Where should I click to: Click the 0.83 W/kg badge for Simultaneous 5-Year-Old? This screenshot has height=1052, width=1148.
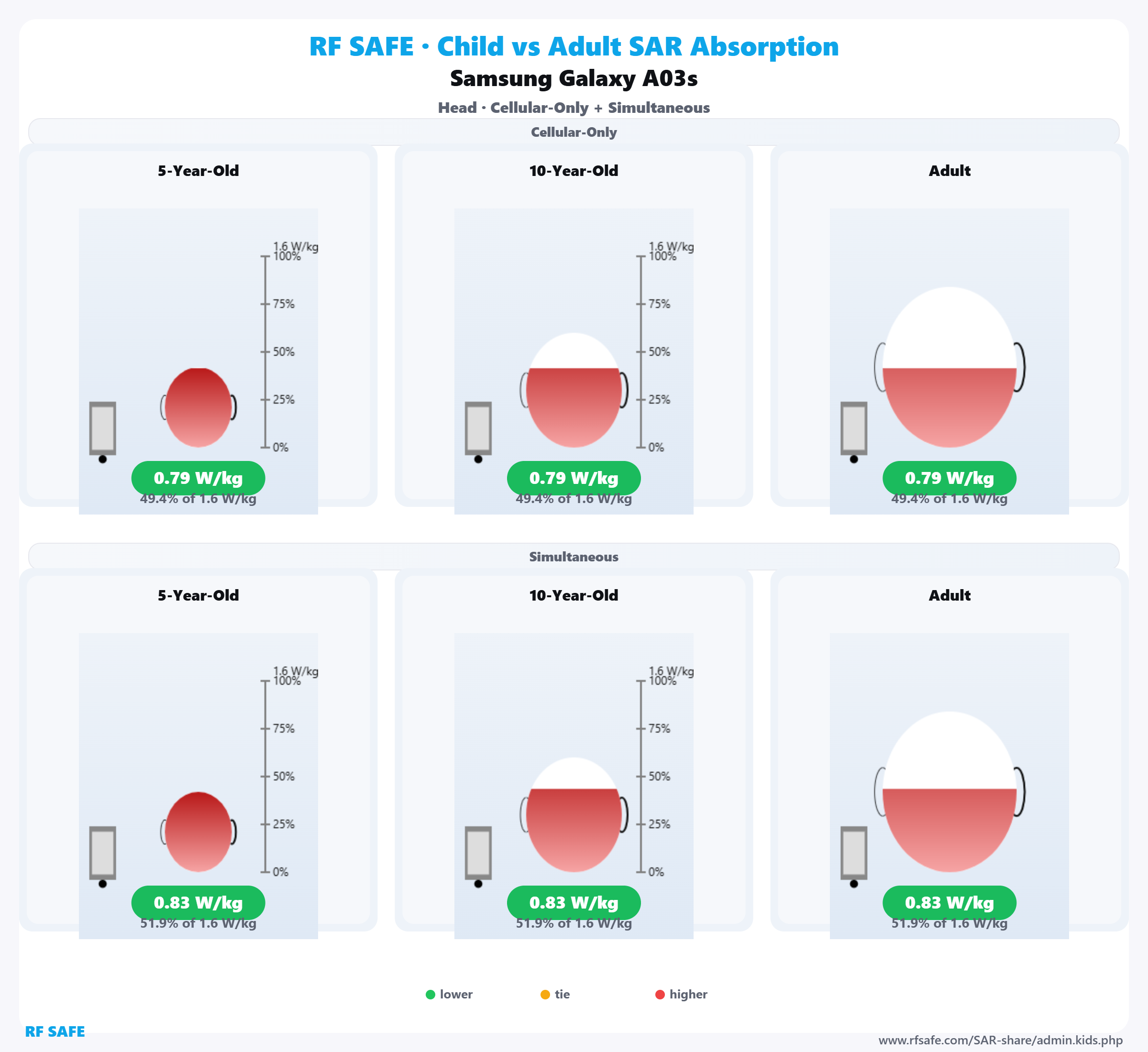pos(198,903)
